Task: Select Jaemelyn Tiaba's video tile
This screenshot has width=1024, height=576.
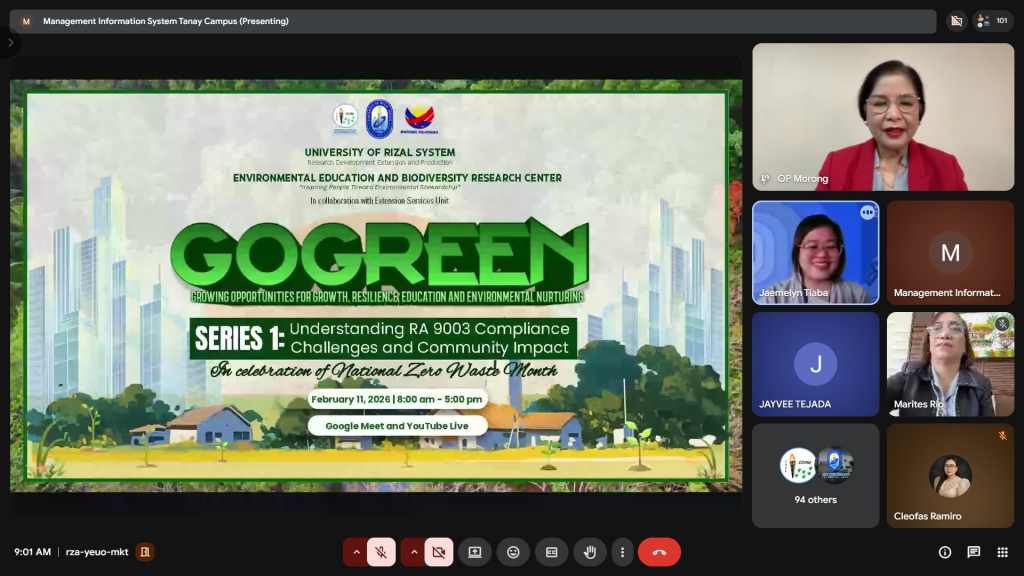Action: [x=815, y=252]
